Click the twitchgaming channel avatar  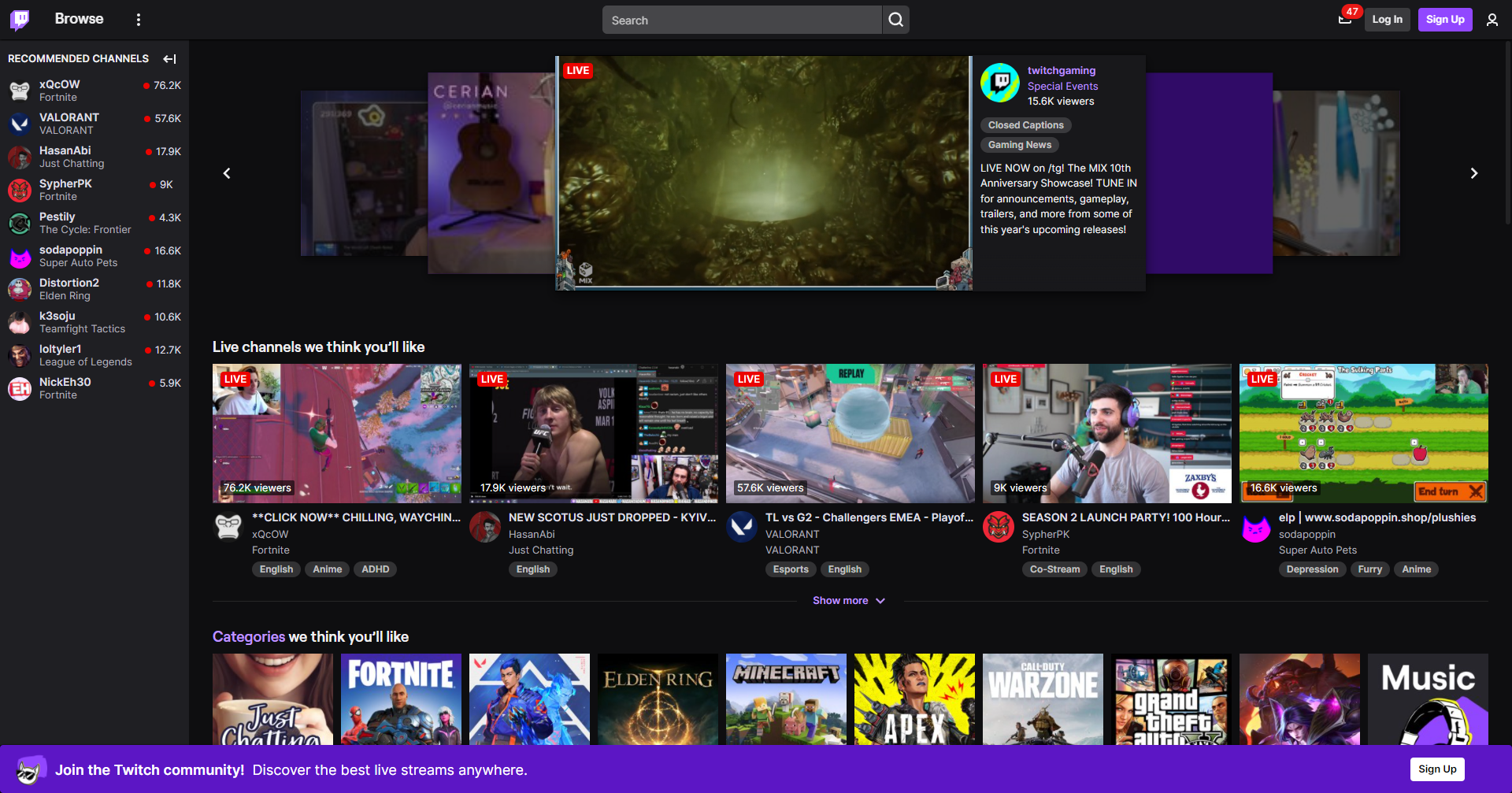1000,83
